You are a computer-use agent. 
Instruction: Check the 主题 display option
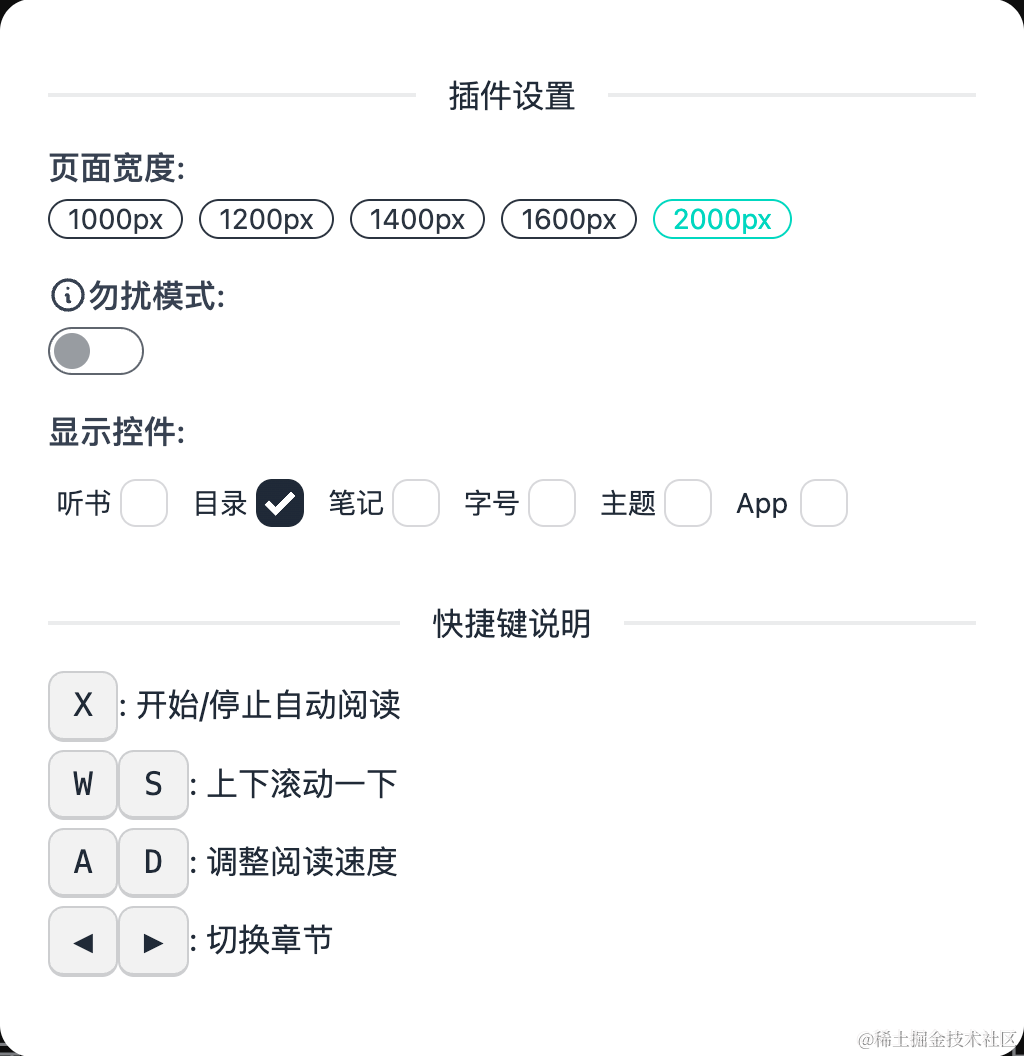tap(688, 503)
